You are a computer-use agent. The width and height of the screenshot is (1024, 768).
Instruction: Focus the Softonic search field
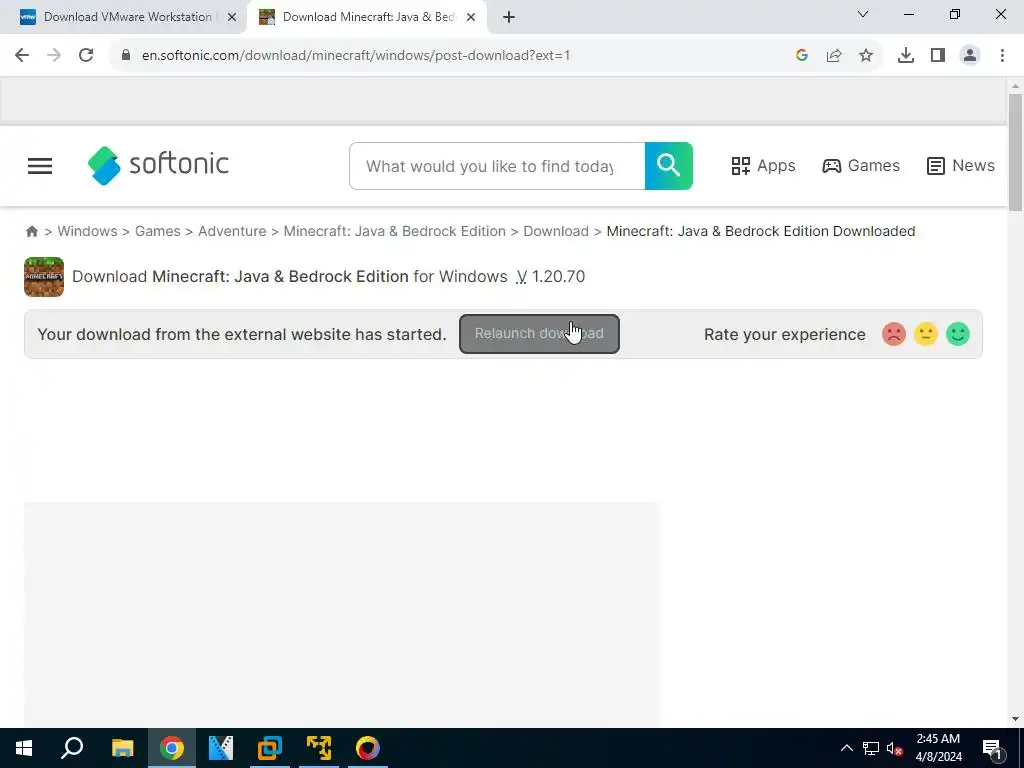pyautogui.click(x=497, y=167)
